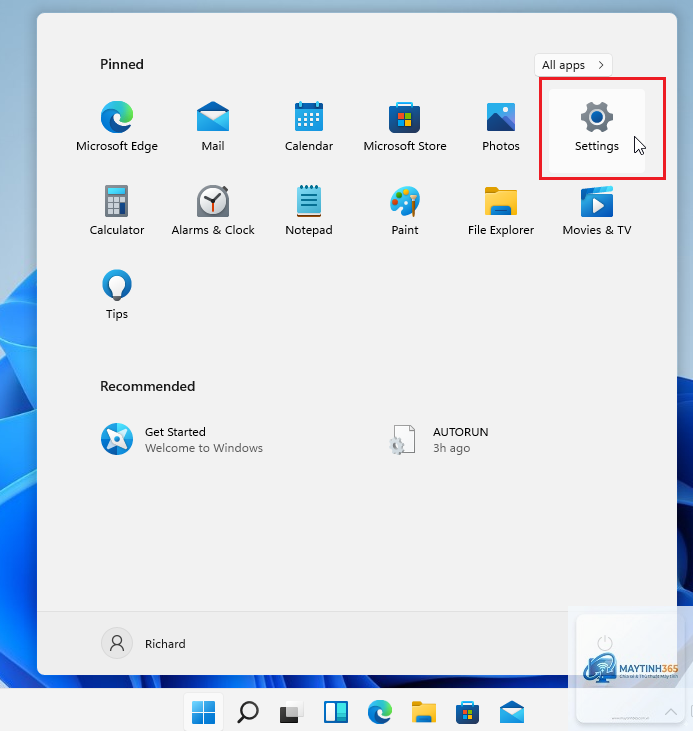This screenshot has height=731, width=693.
Task: Click the Start button on taskbar
Action: (x=204, y=712)
